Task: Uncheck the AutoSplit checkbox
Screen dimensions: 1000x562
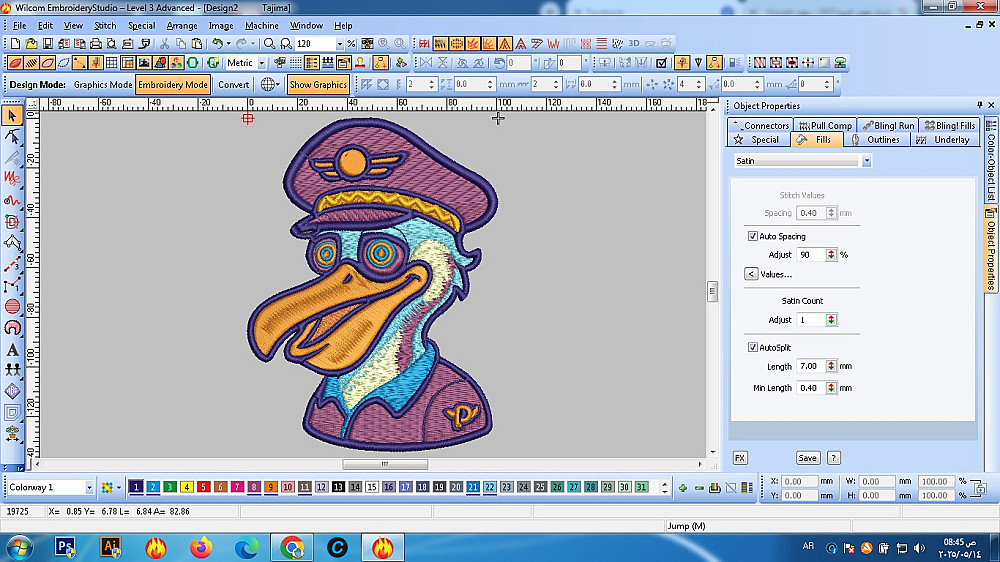Action: click(x=753, y=348)
